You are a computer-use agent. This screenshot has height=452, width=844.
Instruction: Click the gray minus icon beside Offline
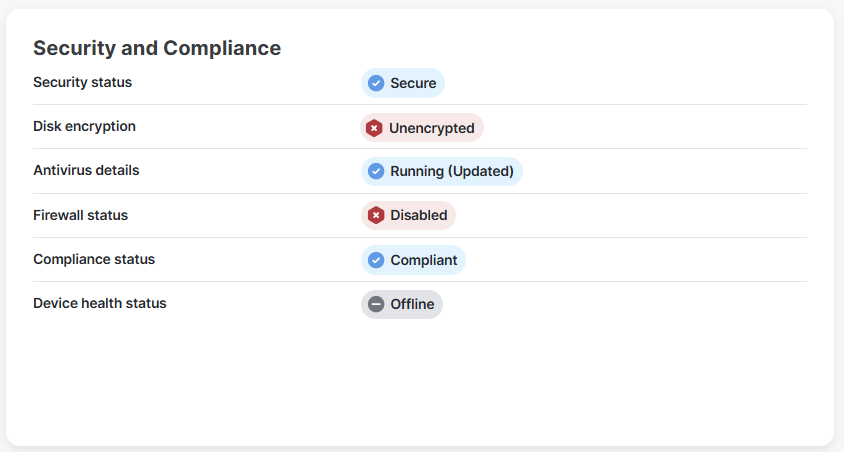point(376,304)
